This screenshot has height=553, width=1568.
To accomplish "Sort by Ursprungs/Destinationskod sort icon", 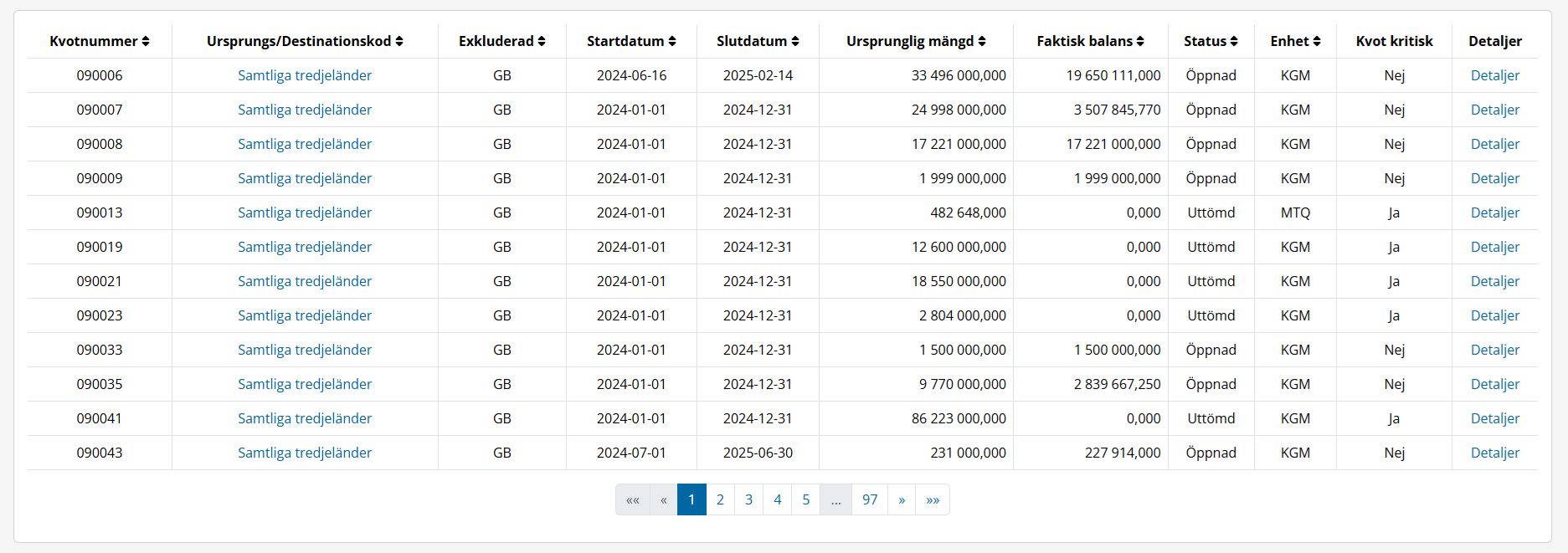I will click(x=399, y=41).
